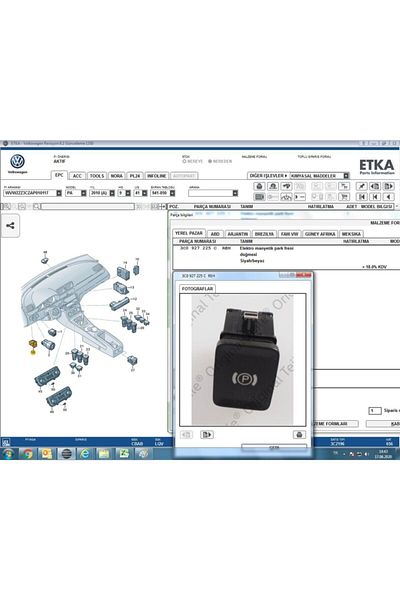Switch to the ACC tab
Viewport: 400px width, 600px height.
click(x=77, y=176)
